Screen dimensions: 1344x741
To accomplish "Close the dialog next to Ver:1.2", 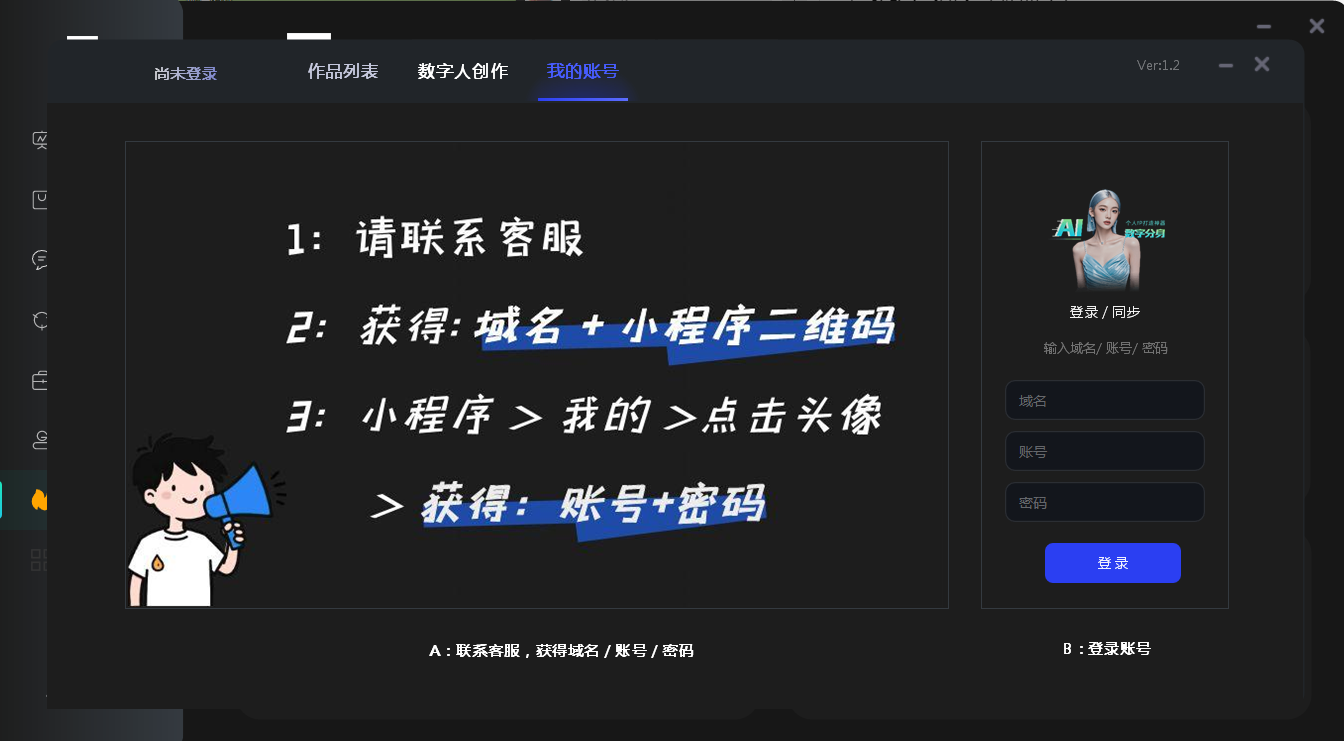I will coord(1262,64).
